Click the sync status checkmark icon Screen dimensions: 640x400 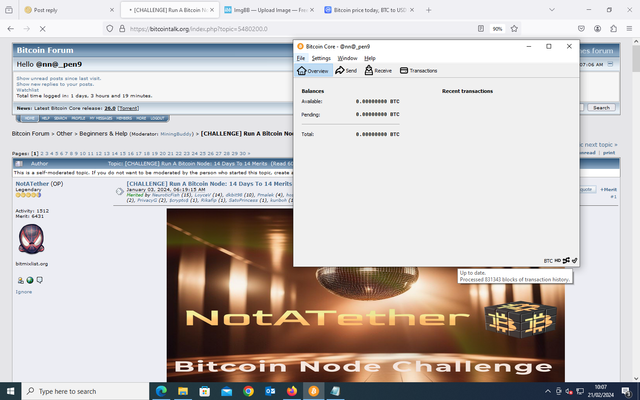point(575,260)
